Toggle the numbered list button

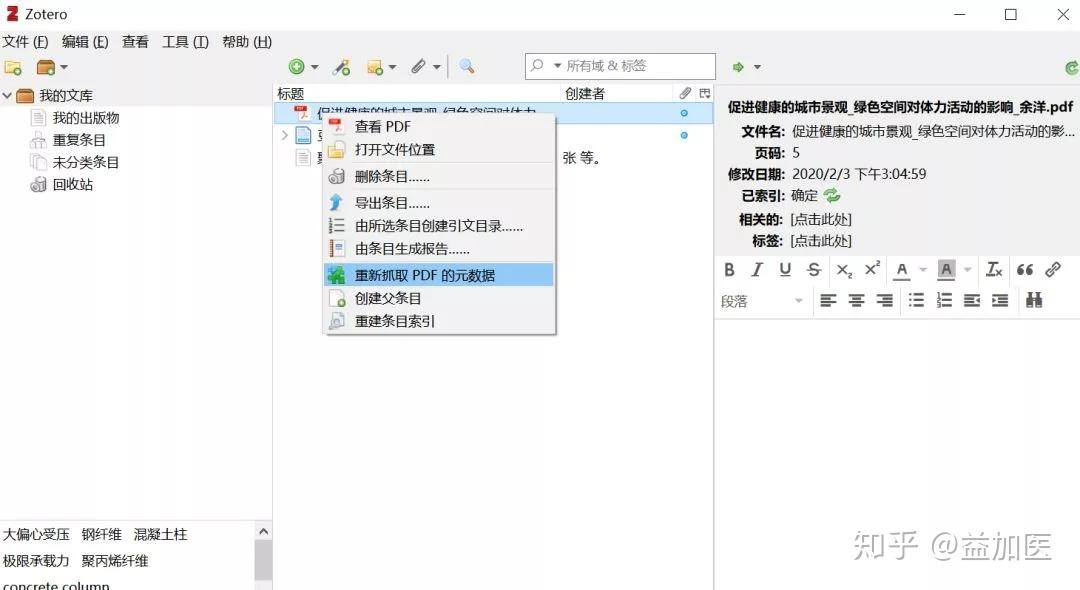pyautogui.click(x=944, y=300)
